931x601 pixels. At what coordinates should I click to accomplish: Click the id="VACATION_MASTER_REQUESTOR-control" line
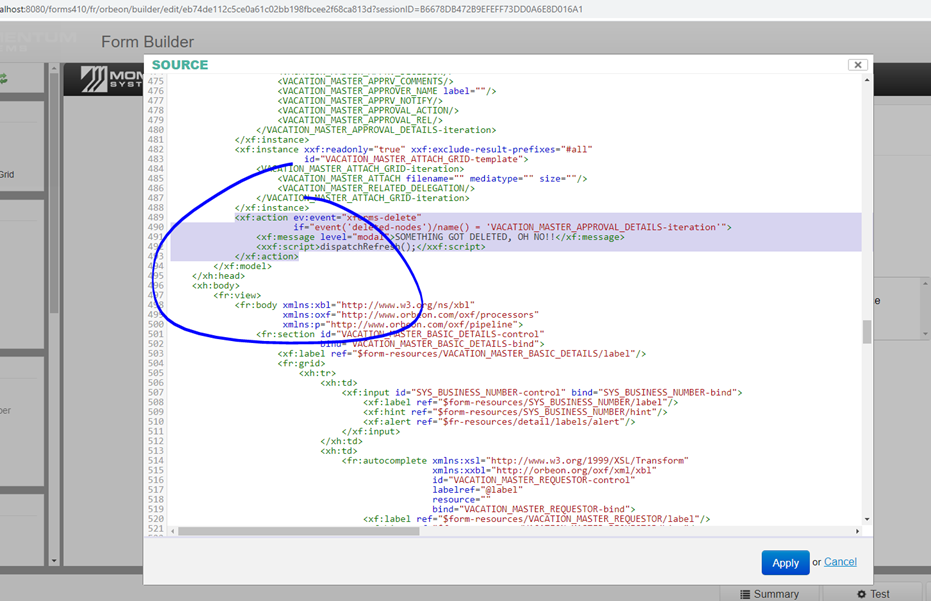(534, 480)
